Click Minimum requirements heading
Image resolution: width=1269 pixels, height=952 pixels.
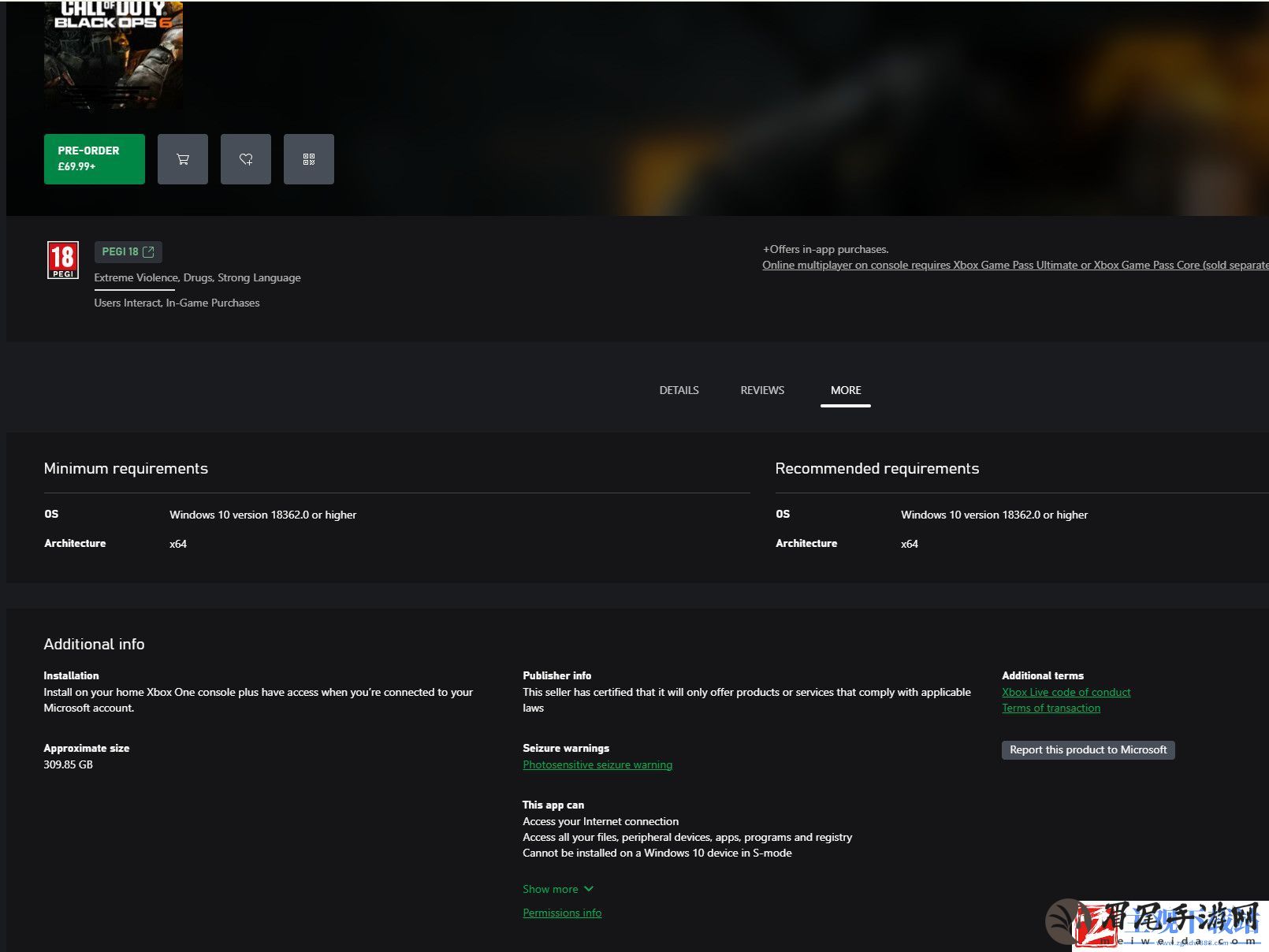(x=126, y=468)
